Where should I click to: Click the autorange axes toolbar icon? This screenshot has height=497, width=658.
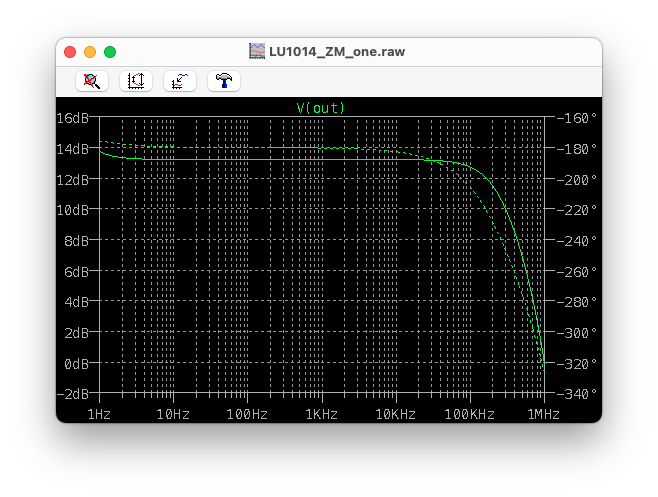[136, 81]
